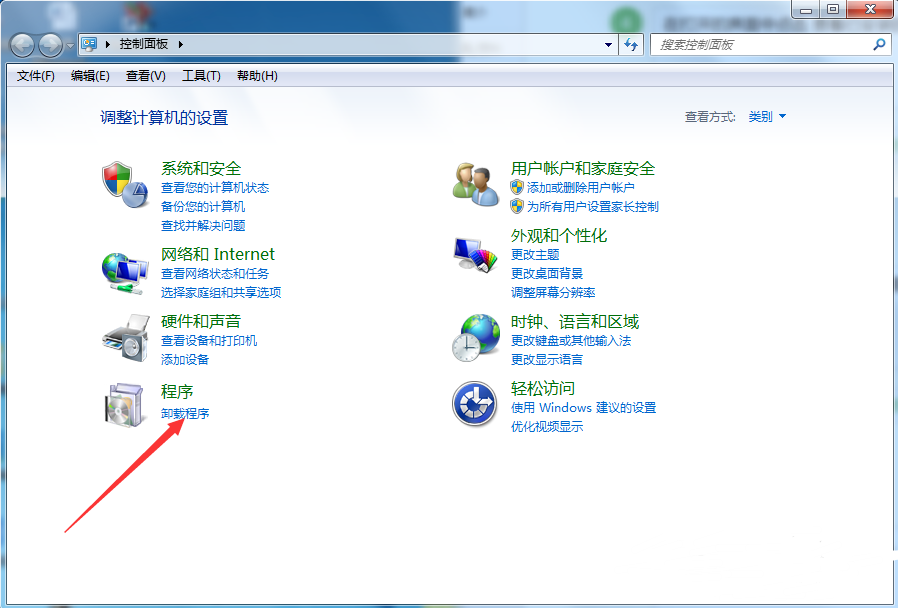Open the 轻松访问 heading link
The image size is (898, 608).
(x=543, y=388)
